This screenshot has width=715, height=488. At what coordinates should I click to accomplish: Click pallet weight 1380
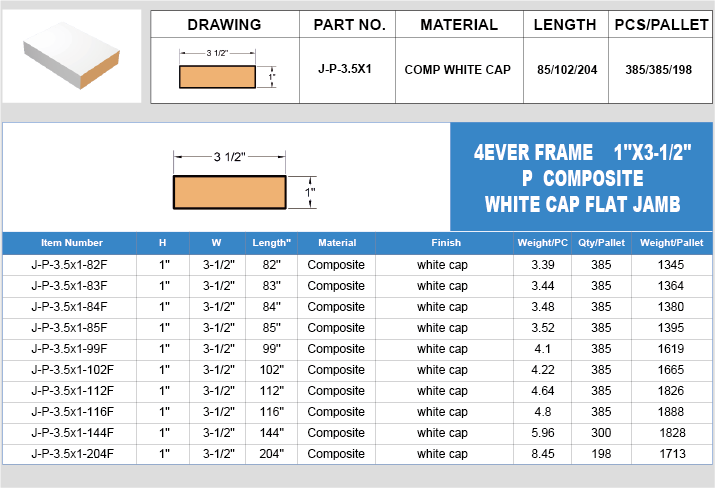click(x=671, y=306)
